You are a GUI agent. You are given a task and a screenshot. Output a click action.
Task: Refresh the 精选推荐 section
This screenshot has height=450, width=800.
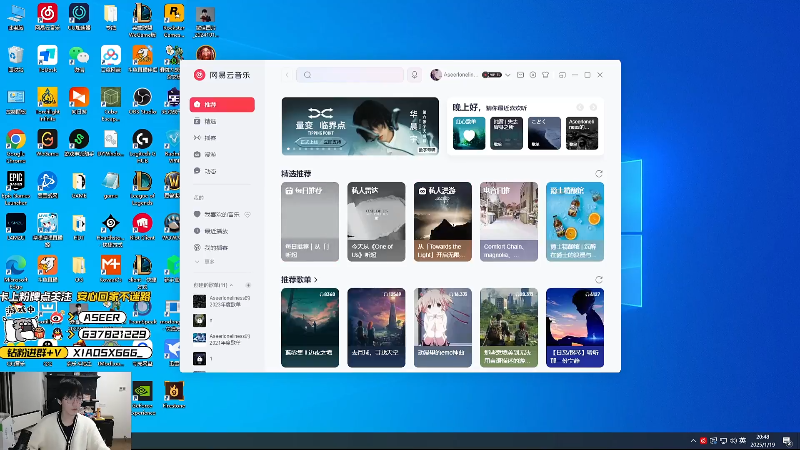click(599, 174)
